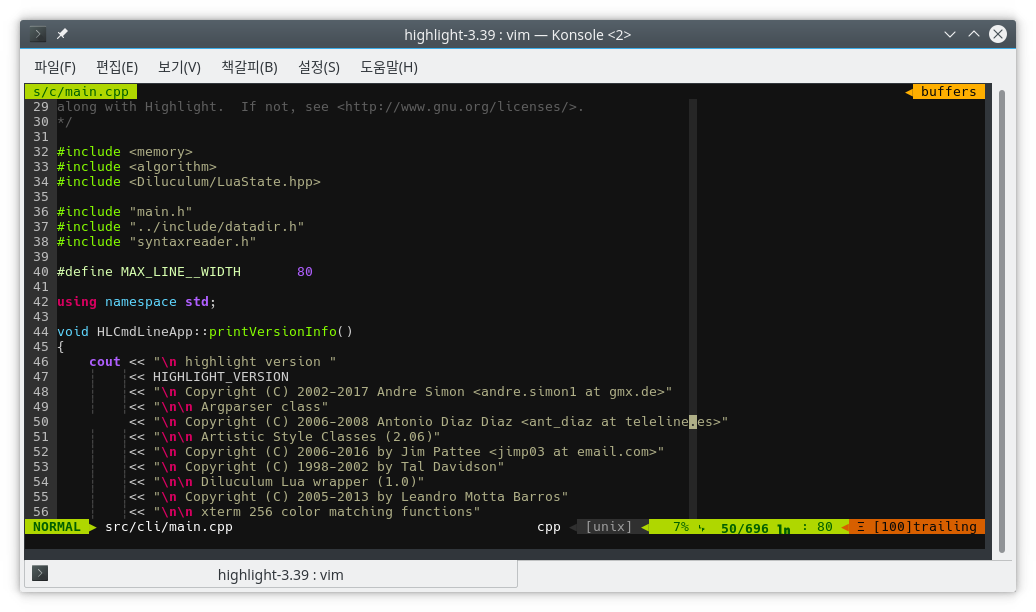The image size is (1036, 612).
Task: Click line number 44 in the gutter
Action: tap(41, 332)
